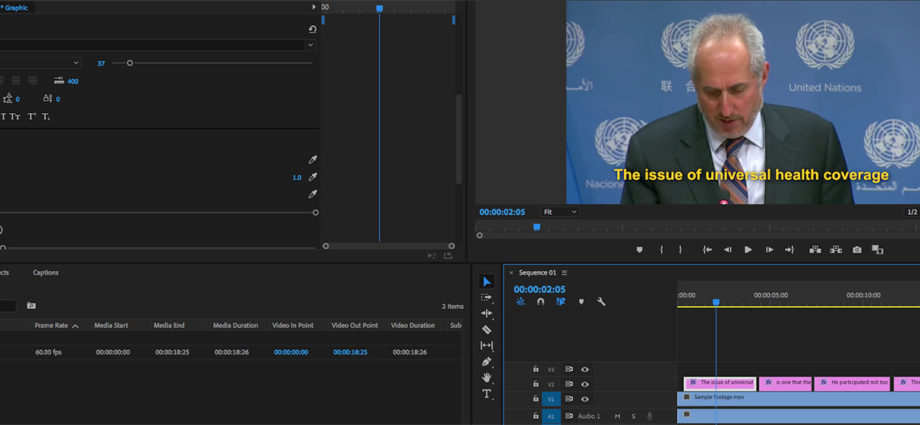Viewport: 920px width, 425px height.
Task: Open the wide dropdown below the reset icon
Action: (x=157, y=45)
